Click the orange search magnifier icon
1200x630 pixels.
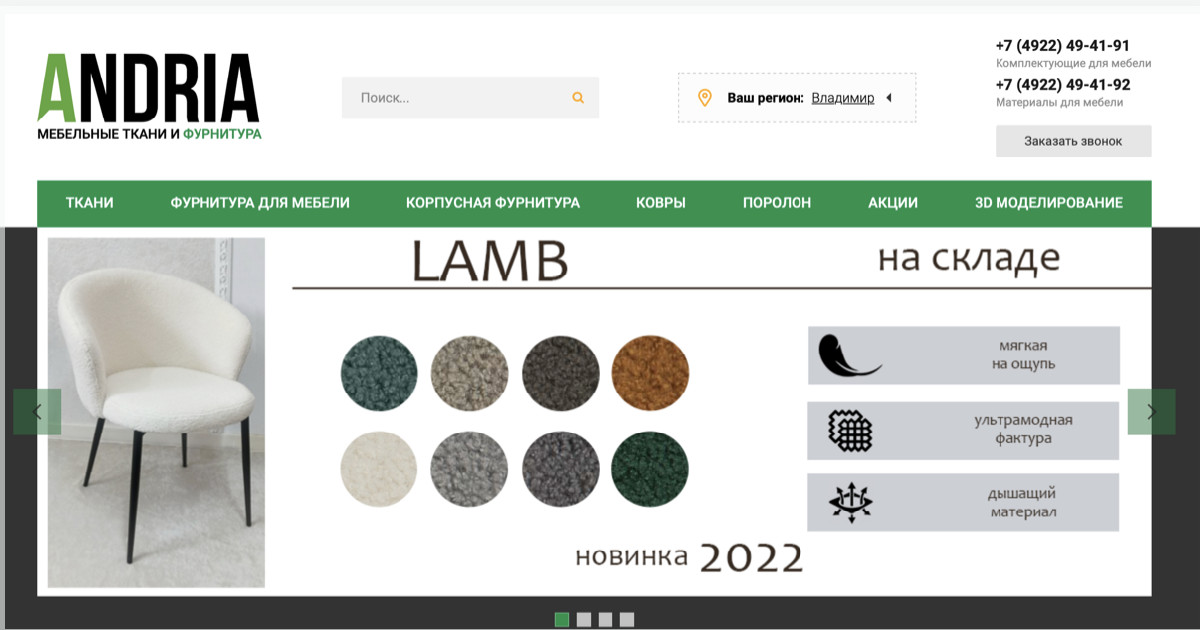578,98
